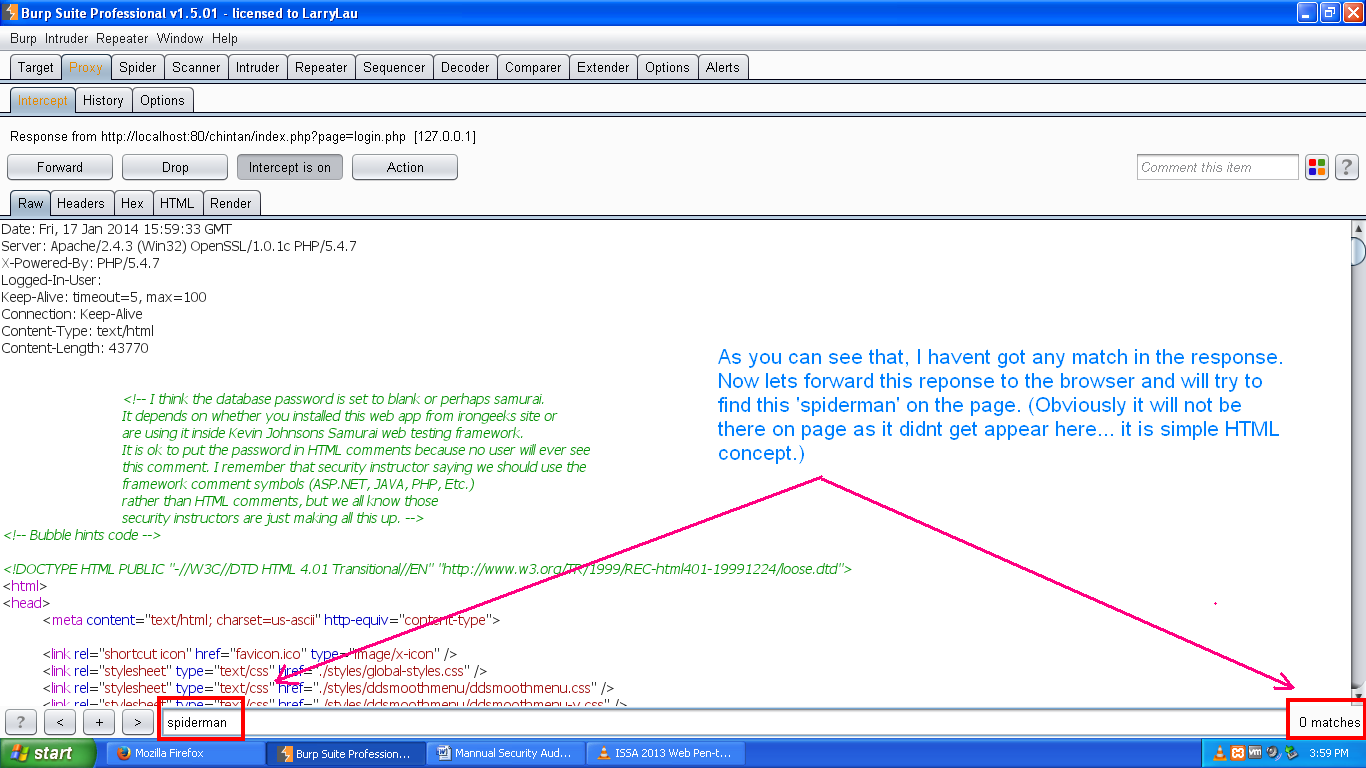The height and width of the screenshot is (768, 1366).
Task: Switch to ISSA 2013 Web Pen-test VLC taskbar item
Action: pyautogui.click(x=667, y=753)
